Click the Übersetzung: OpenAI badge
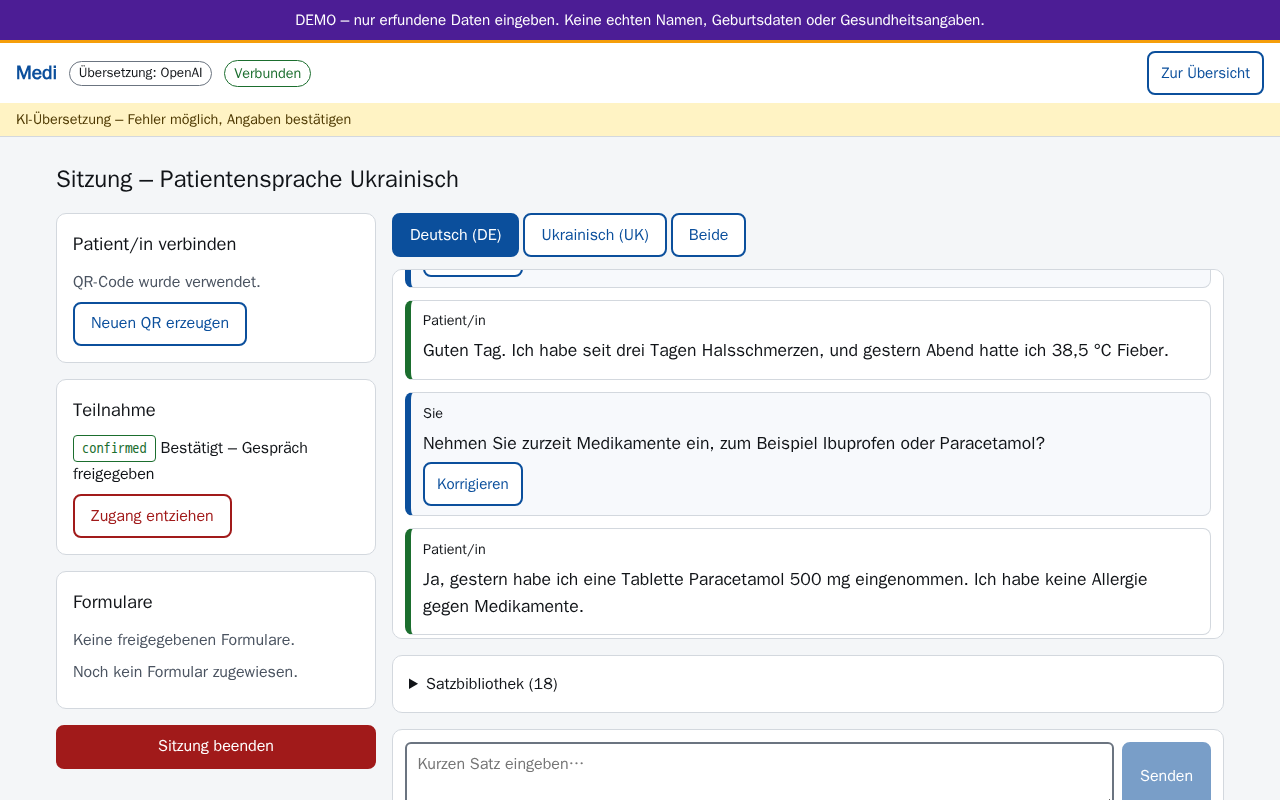 [x=140, y=73]
